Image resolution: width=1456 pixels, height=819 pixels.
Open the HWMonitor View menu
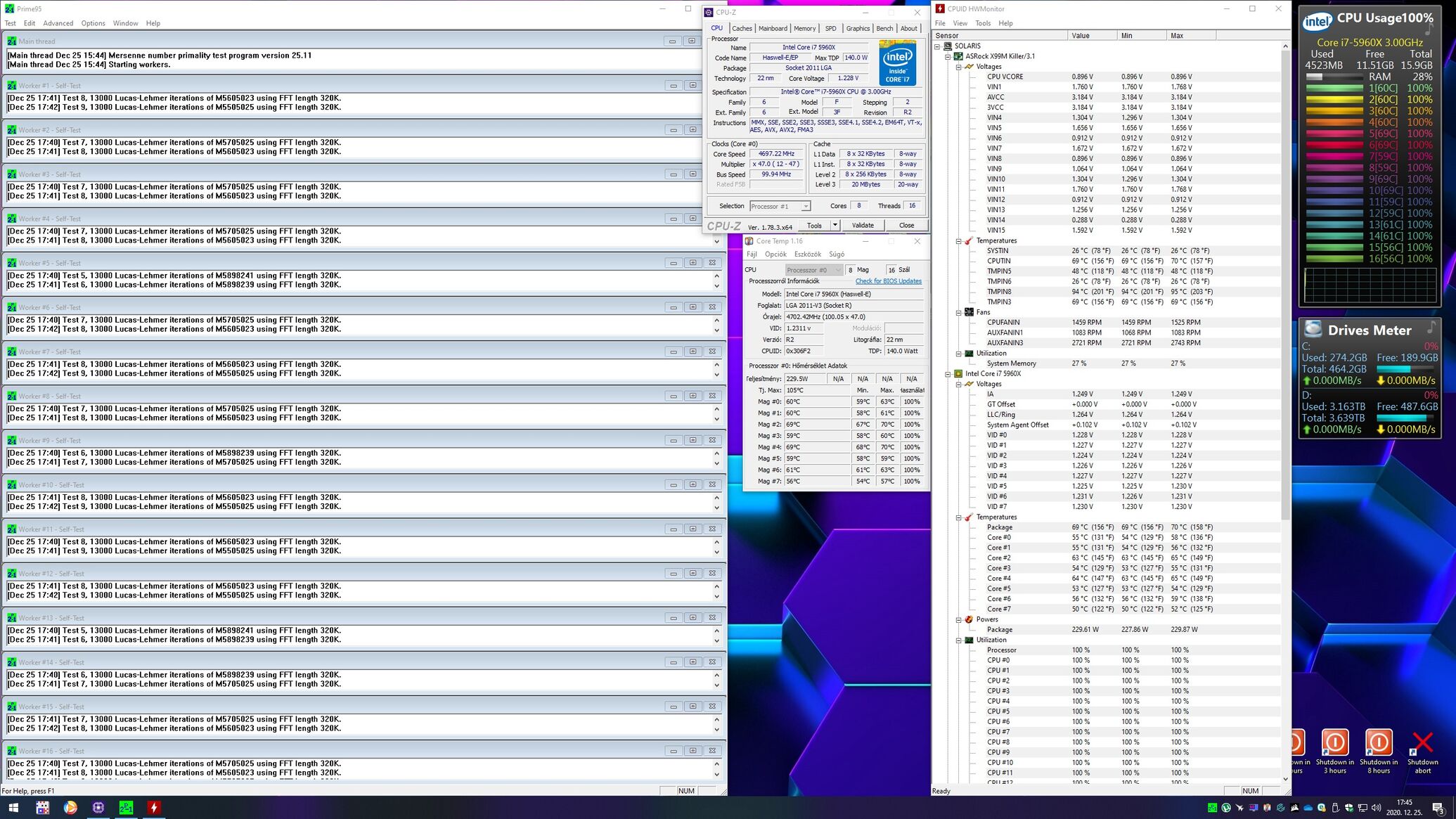point(960,23)
